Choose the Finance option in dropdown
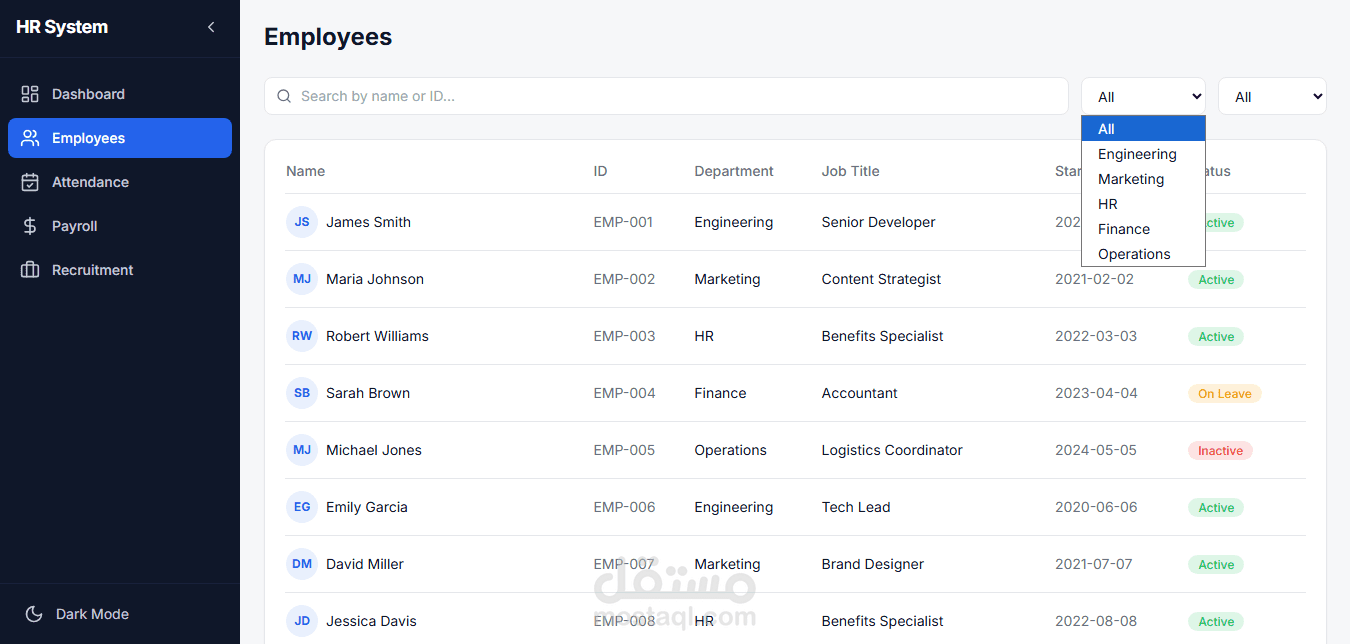 1124,229
